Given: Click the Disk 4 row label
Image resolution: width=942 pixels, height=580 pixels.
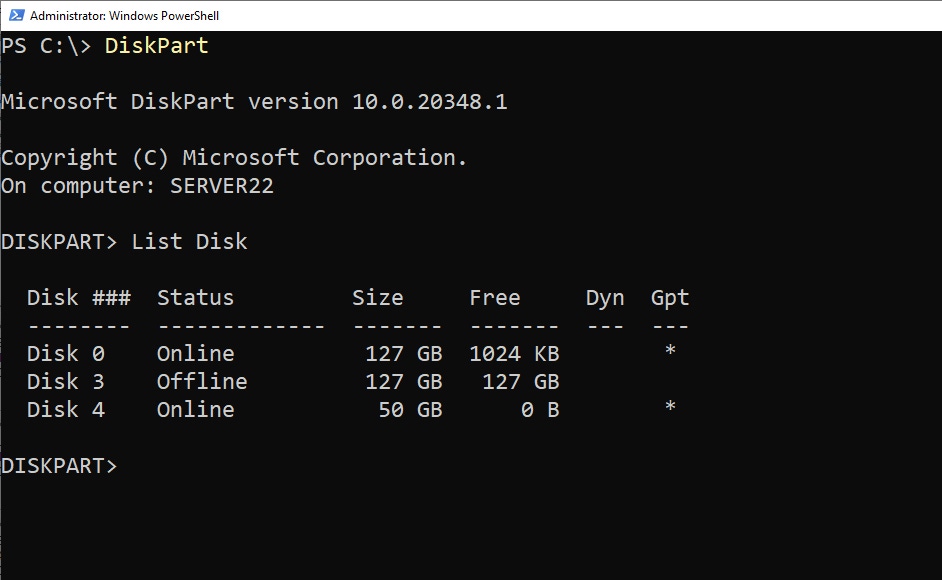Looking at the screenshot, I should click(x=66, y=410).
